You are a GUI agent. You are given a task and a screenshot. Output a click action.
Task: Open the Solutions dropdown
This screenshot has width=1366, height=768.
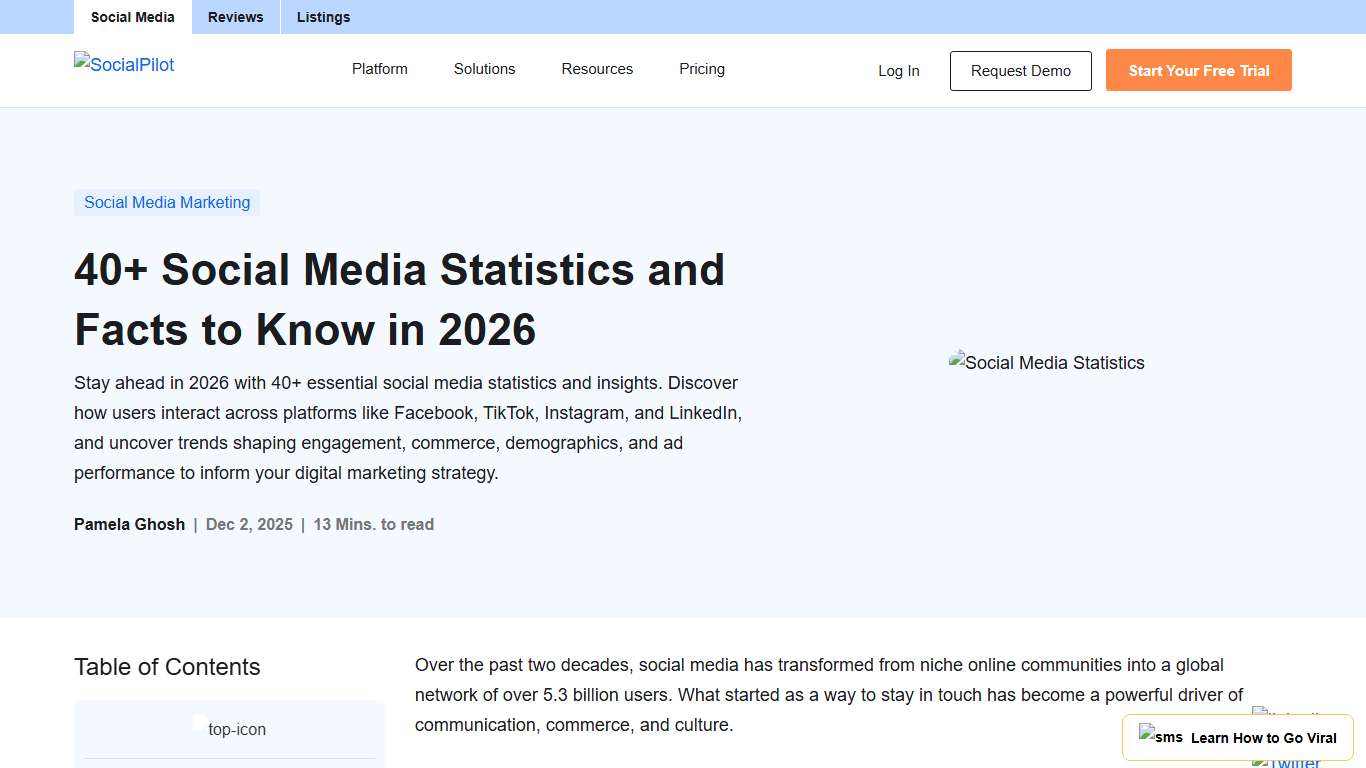(484, 69)
